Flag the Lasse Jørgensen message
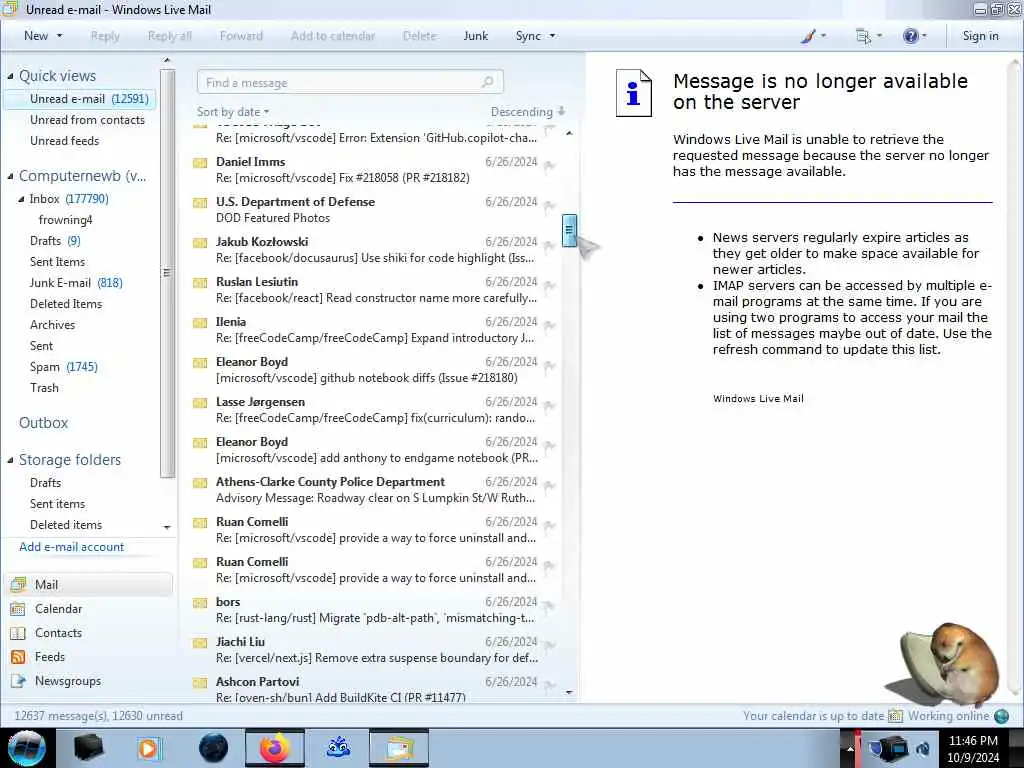Screen dimensions: 1024x768 coord(549,406)
